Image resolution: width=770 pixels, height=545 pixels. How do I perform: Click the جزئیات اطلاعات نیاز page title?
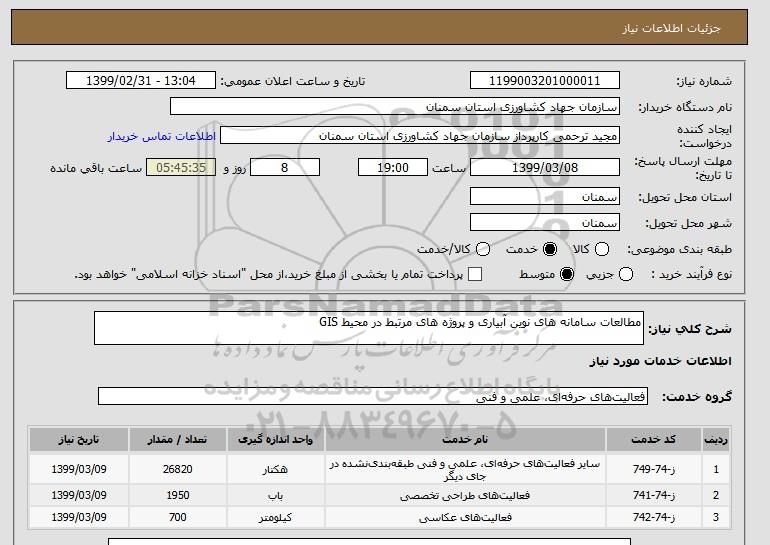click(671, 28)
